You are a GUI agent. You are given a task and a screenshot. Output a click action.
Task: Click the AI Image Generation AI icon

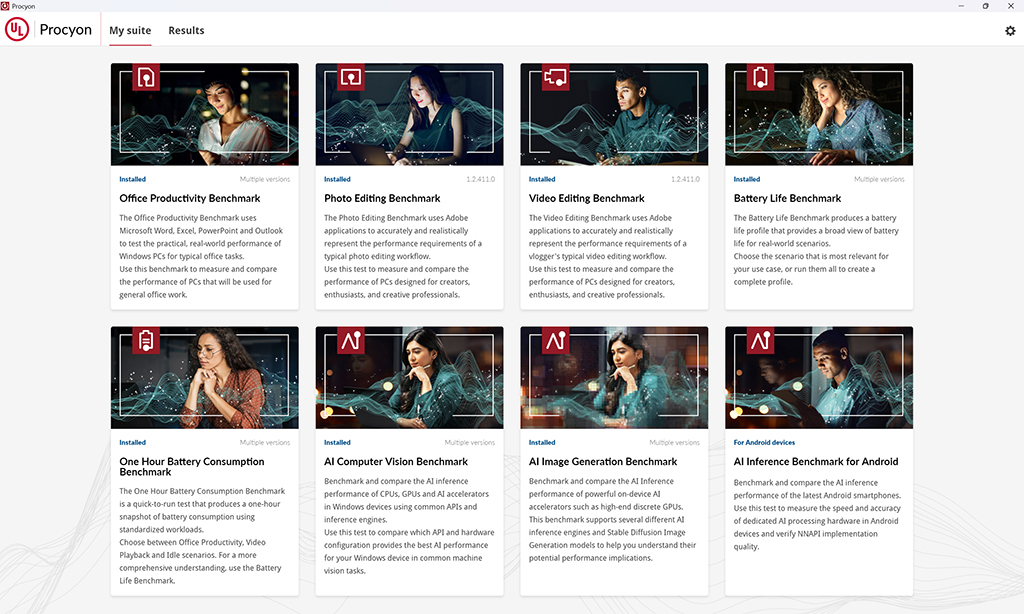pyautogui.click(x=556, y=340)
